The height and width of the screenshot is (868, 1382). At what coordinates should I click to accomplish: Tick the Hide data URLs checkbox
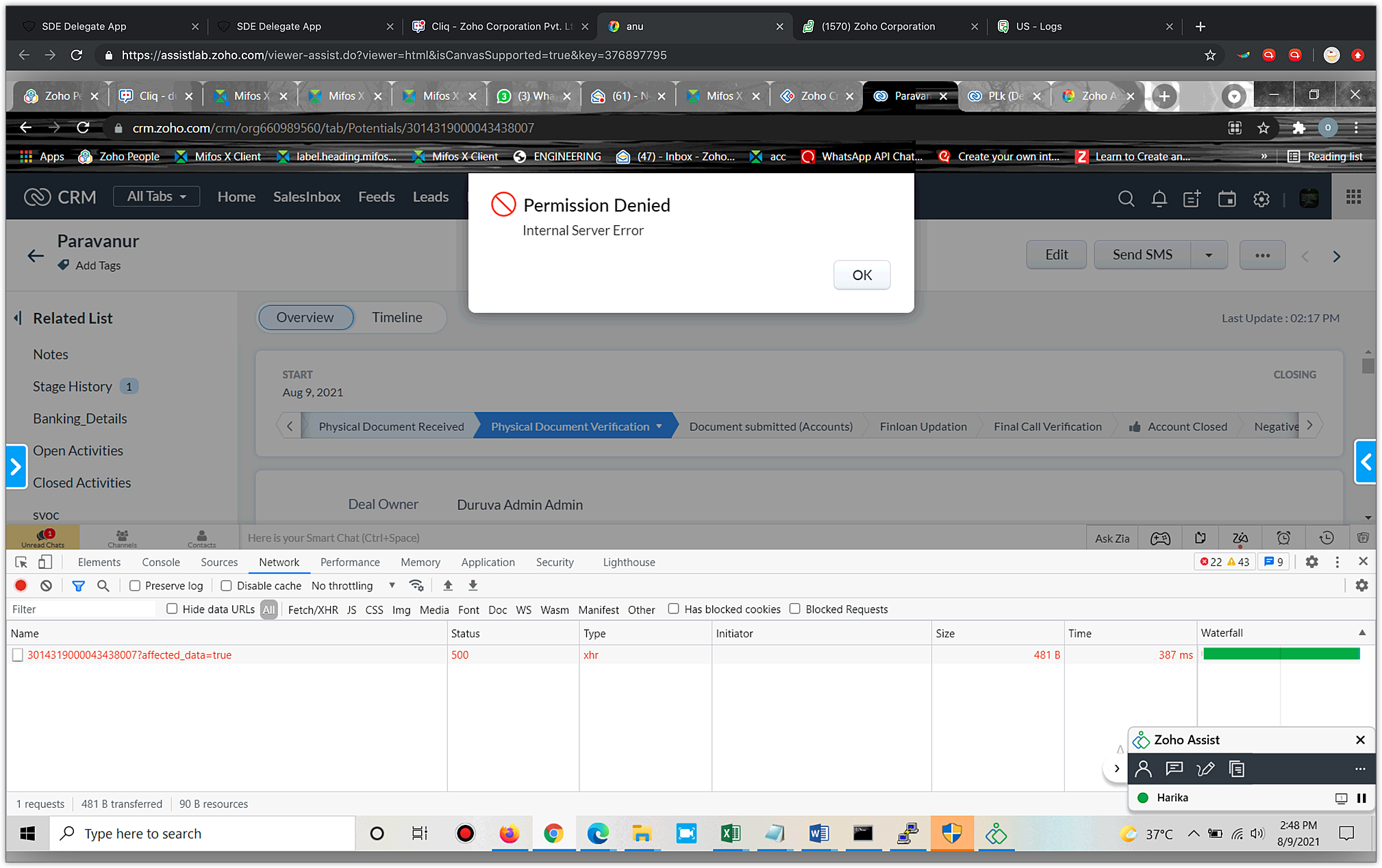[172, 609]
